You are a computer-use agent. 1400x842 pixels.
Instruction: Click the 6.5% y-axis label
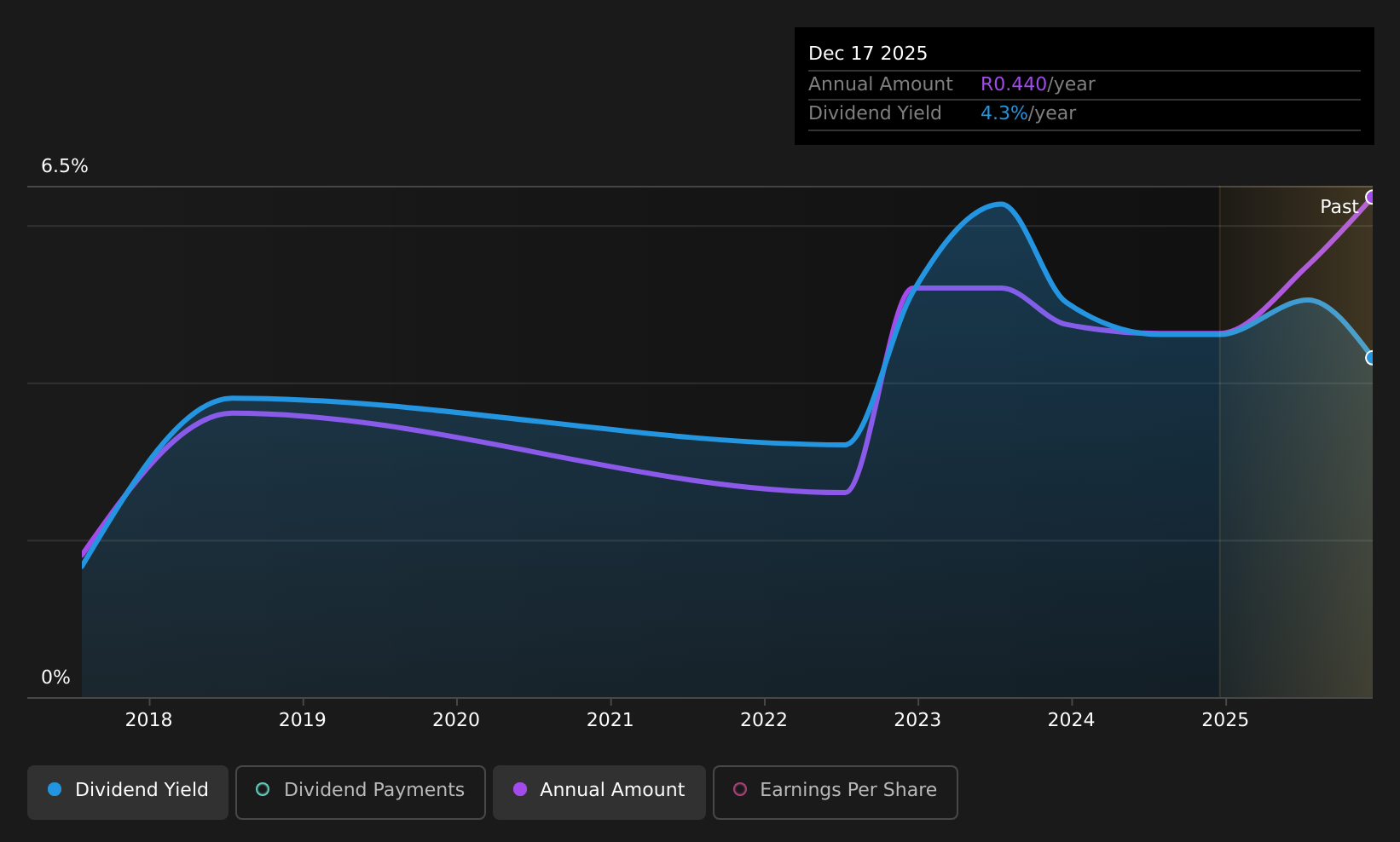pyautogui.click(x=65, y=166)
